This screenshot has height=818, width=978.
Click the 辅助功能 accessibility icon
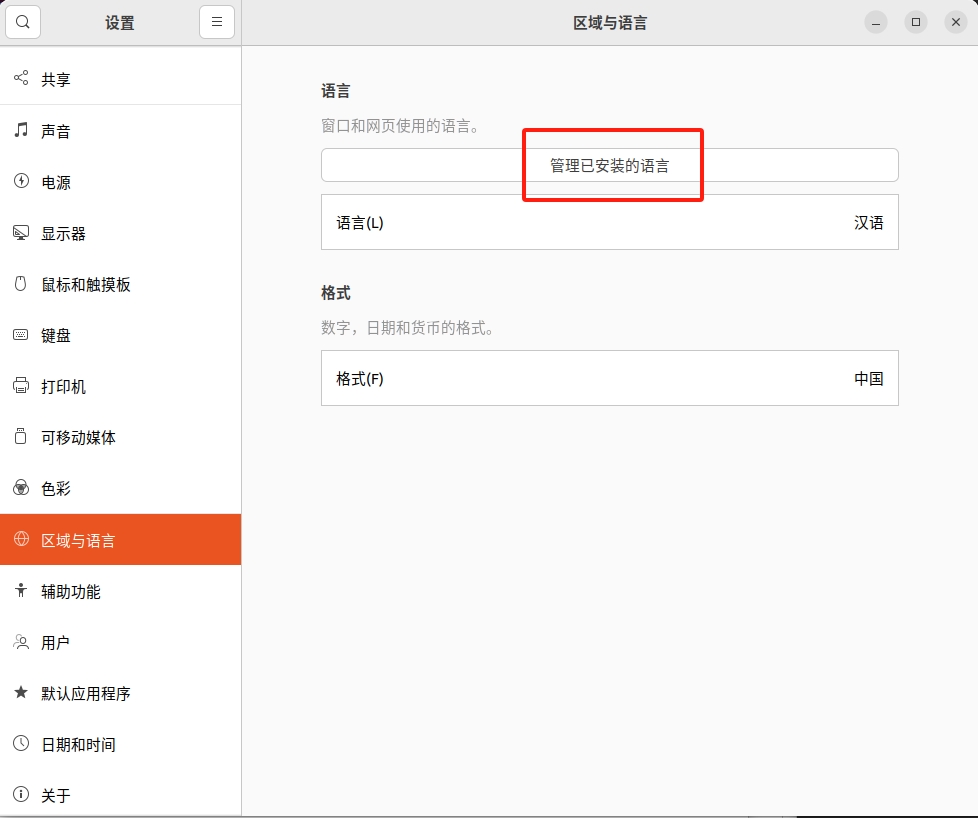[21, 590]
